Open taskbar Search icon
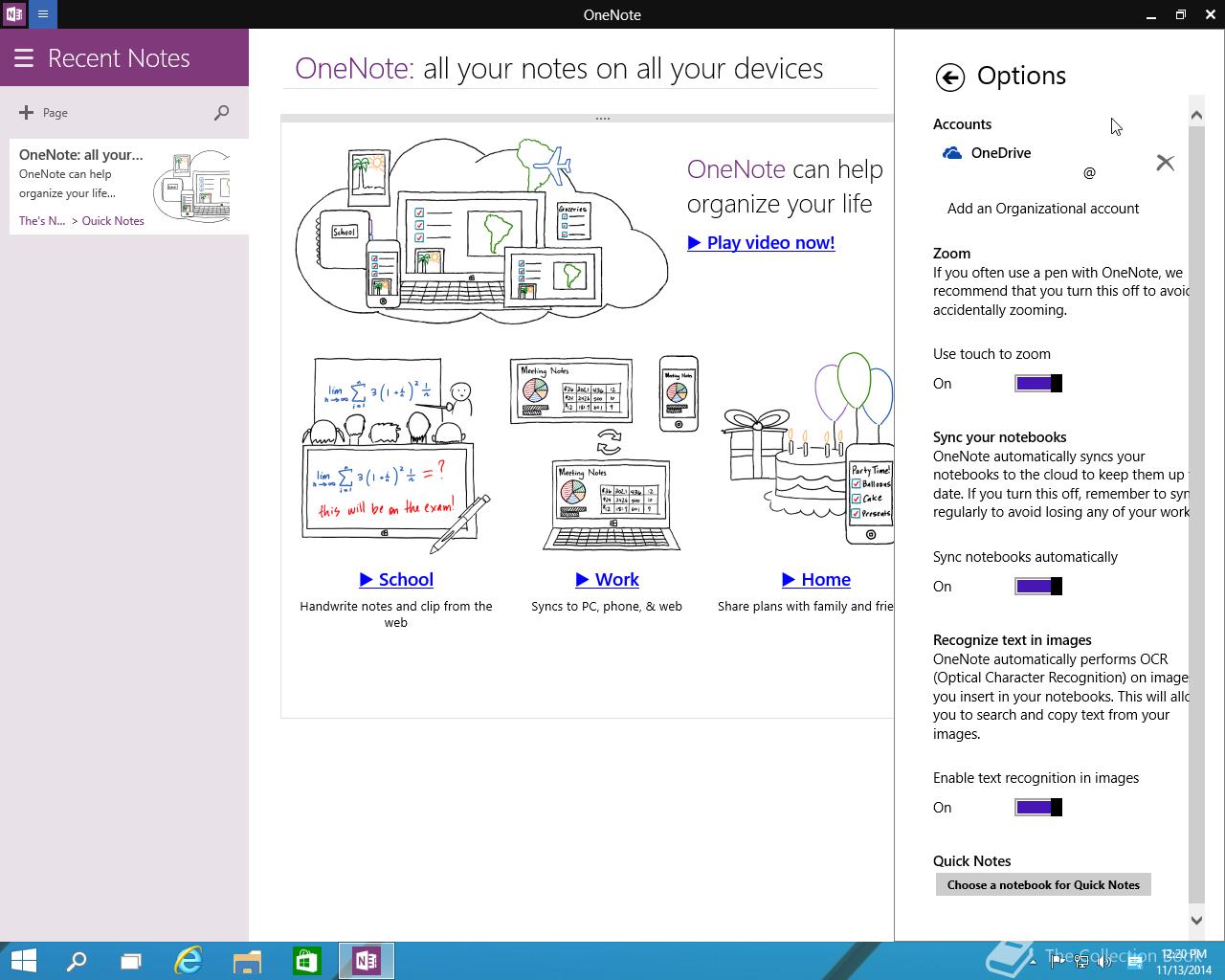This screenshot has width=1225, height=980. point(76,961)
